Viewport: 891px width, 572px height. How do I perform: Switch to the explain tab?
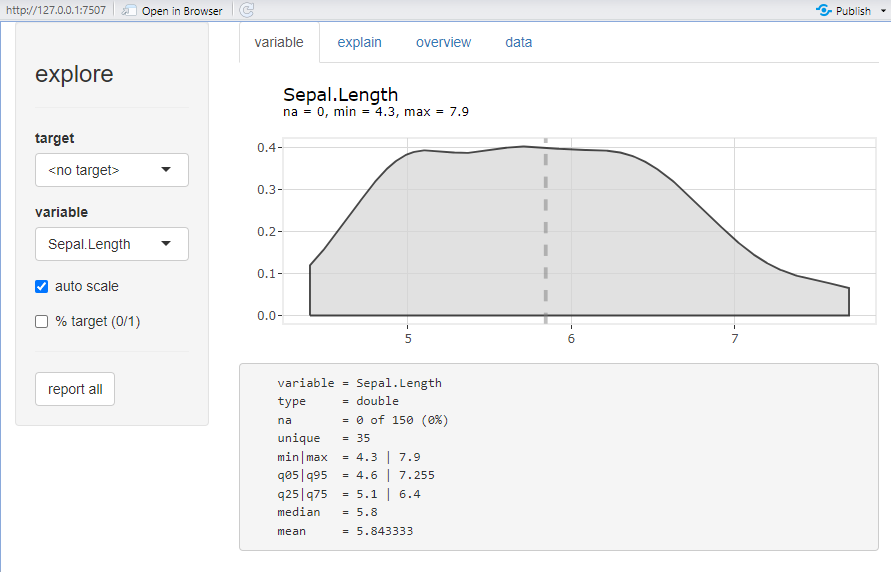click(359, 43)
